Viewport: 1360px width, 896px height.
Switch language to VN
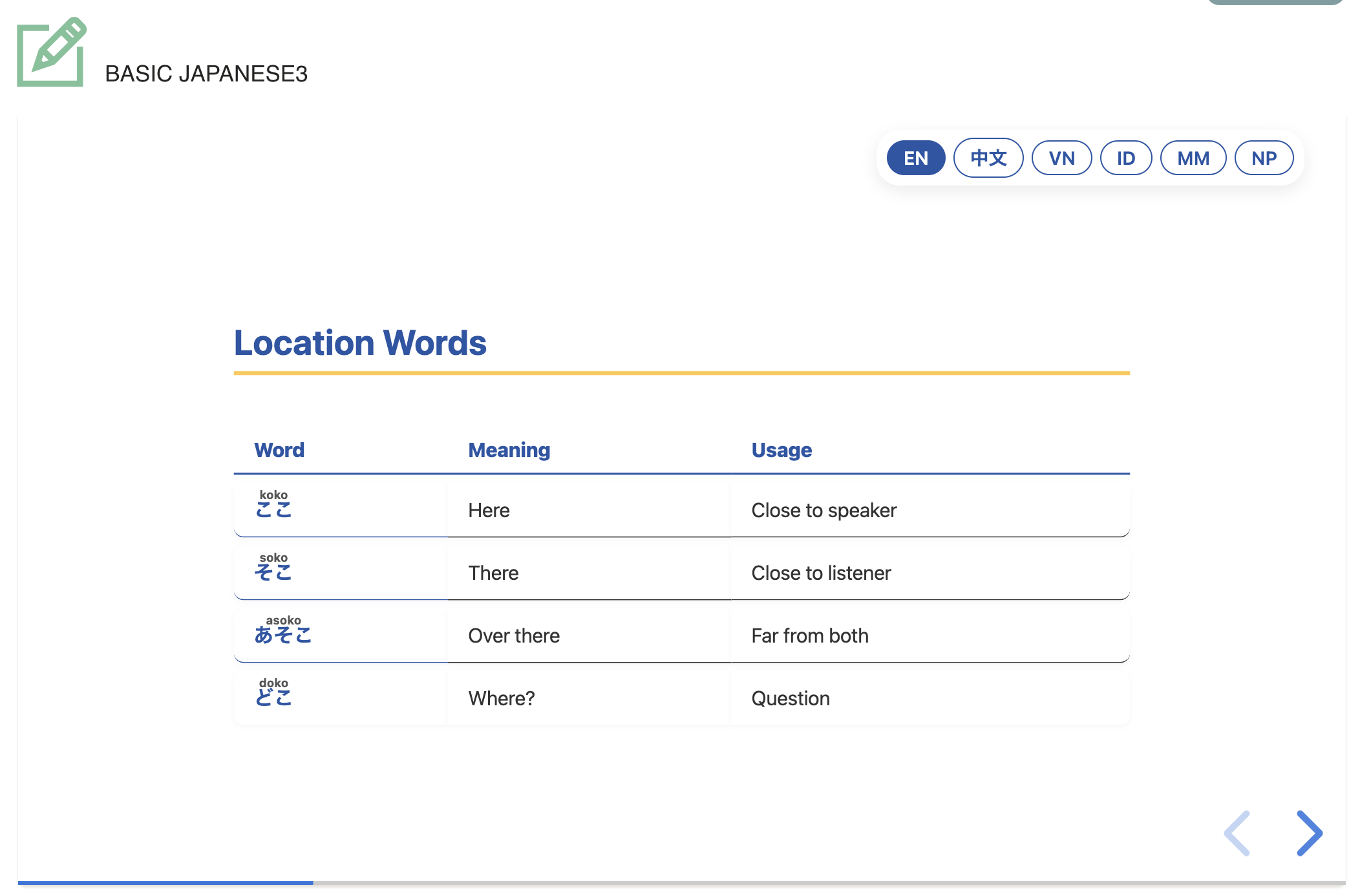(x=1061, y=158)
